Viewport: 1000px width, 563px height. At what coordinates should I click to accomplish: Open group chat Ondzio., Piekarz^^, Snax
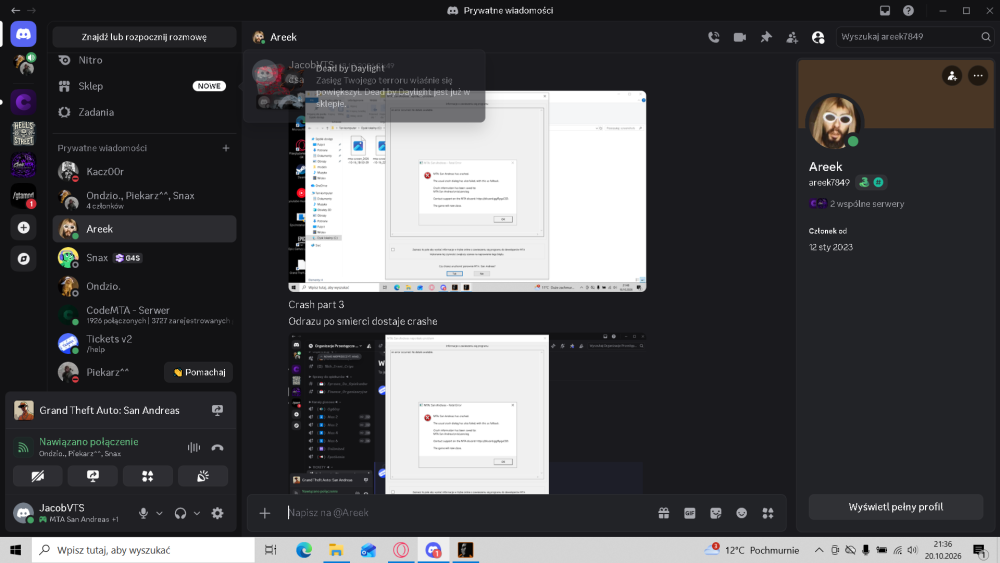[x=144, y=200]
